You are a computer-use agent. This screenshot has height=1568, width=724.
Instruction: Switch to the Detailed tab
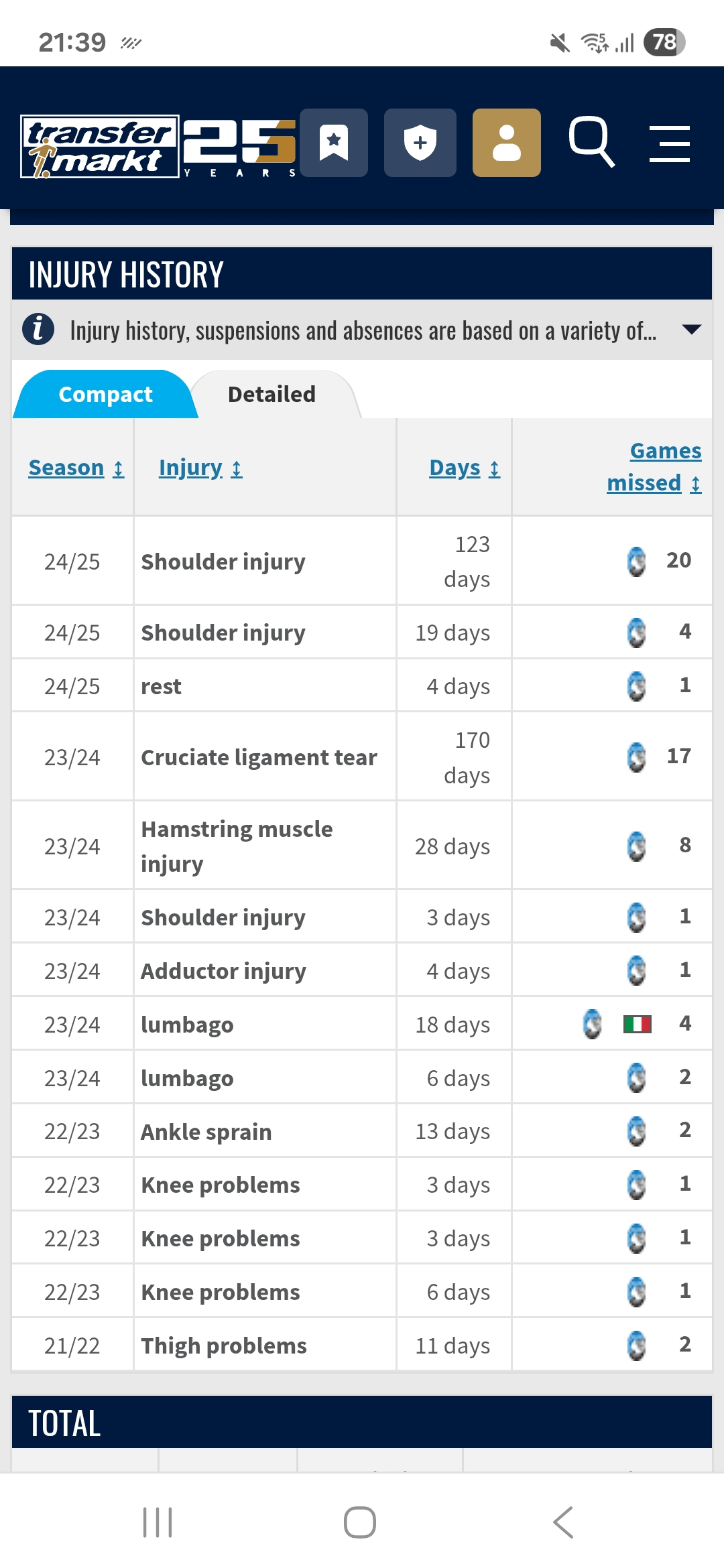coord(272,394)
